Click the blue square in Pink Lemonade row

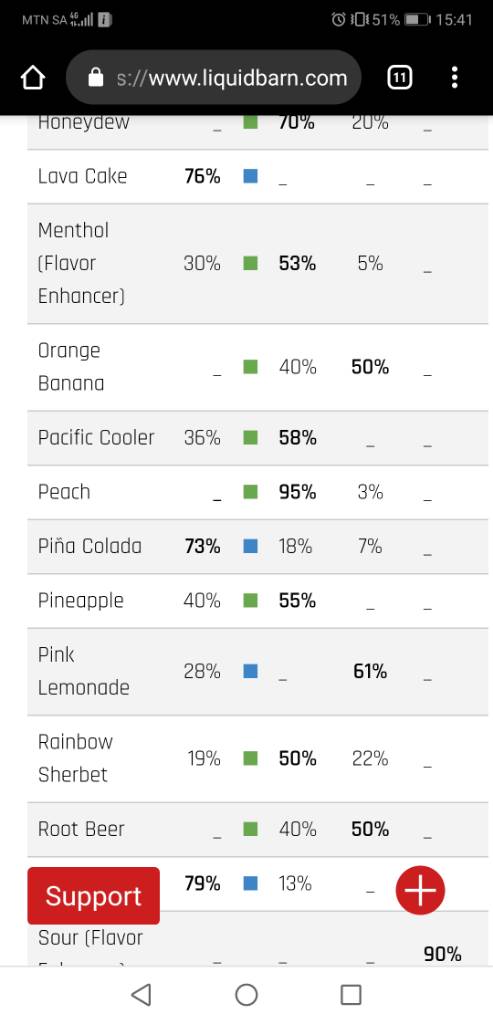(251, 671)
